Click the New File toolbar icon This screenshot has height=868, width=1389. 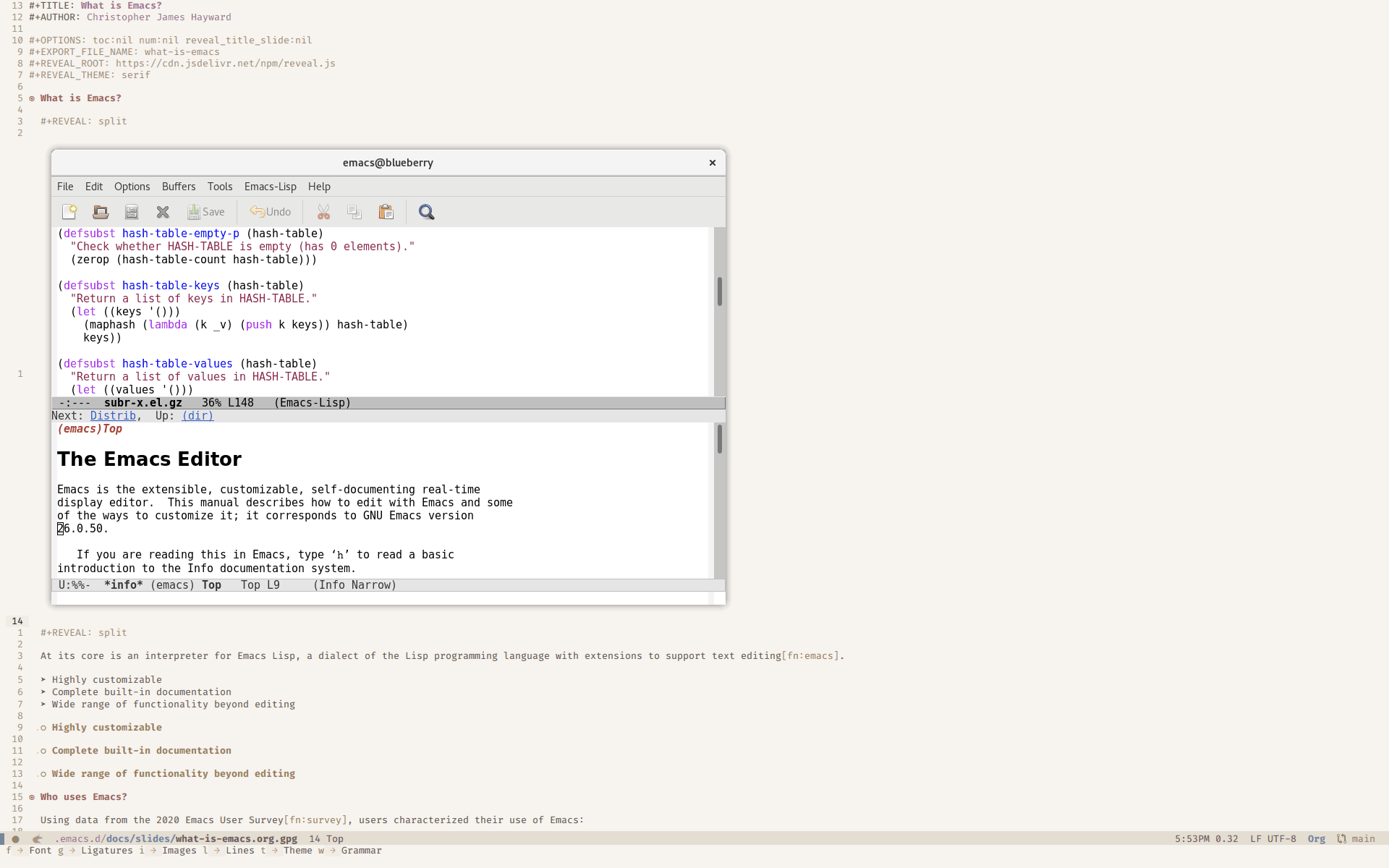[x=69, y=211]
